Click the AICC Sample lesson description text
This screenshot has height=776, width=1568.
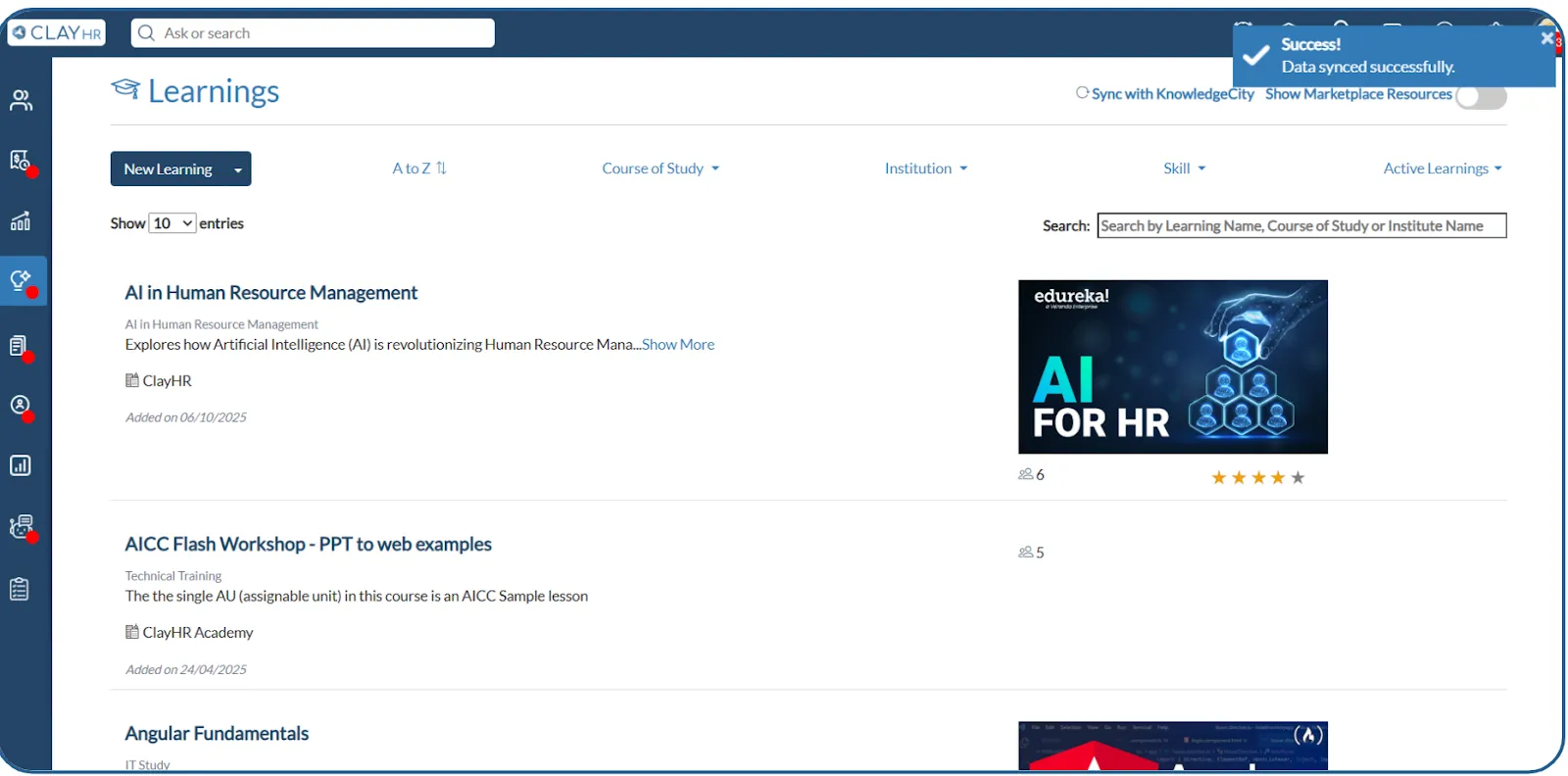coord(357,596)
